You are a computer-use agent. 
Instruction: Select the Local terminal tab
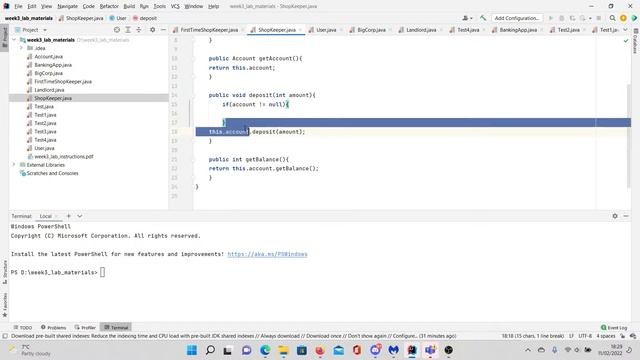click(x=46, y=216)
